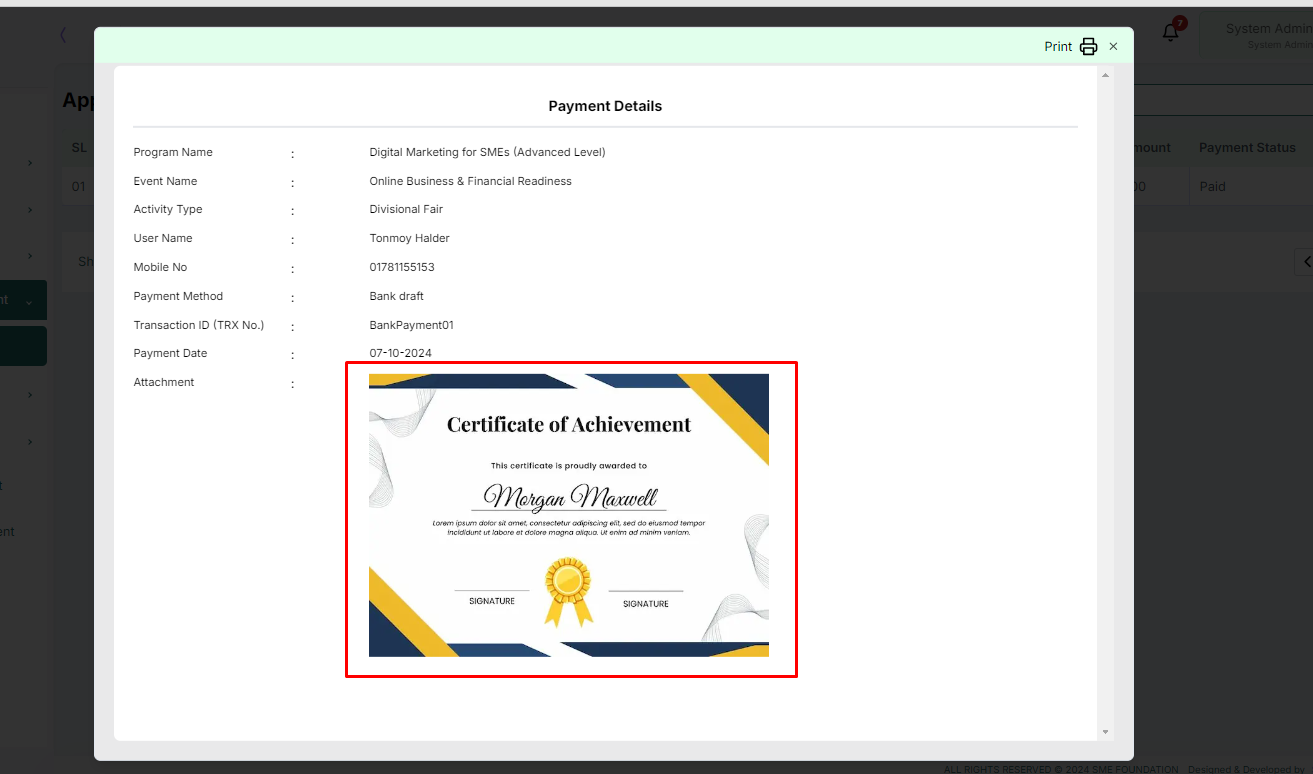Viewport: 1313px width, 774px height.
Task: Select the payment date 07-10-2024
Action: tap(400, 353)
